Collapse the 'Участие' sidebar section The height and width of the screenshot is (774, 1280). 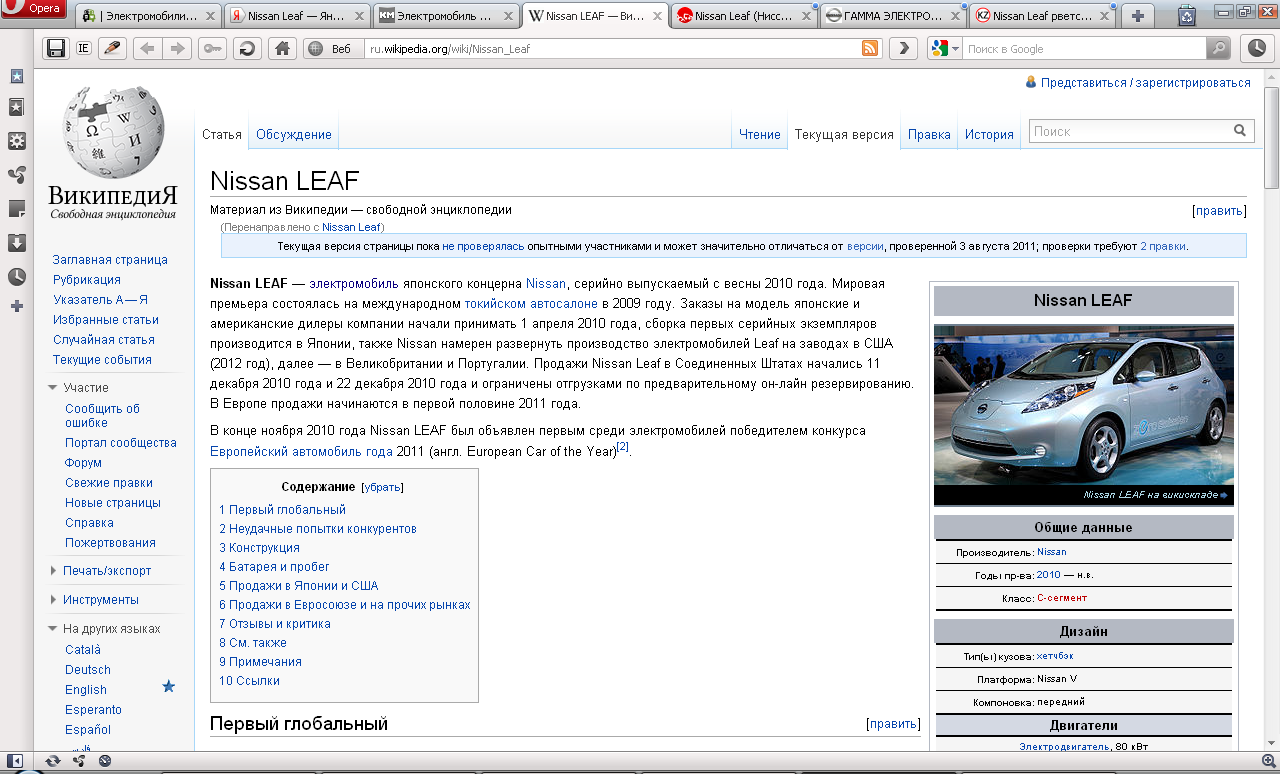click(85, 387)
